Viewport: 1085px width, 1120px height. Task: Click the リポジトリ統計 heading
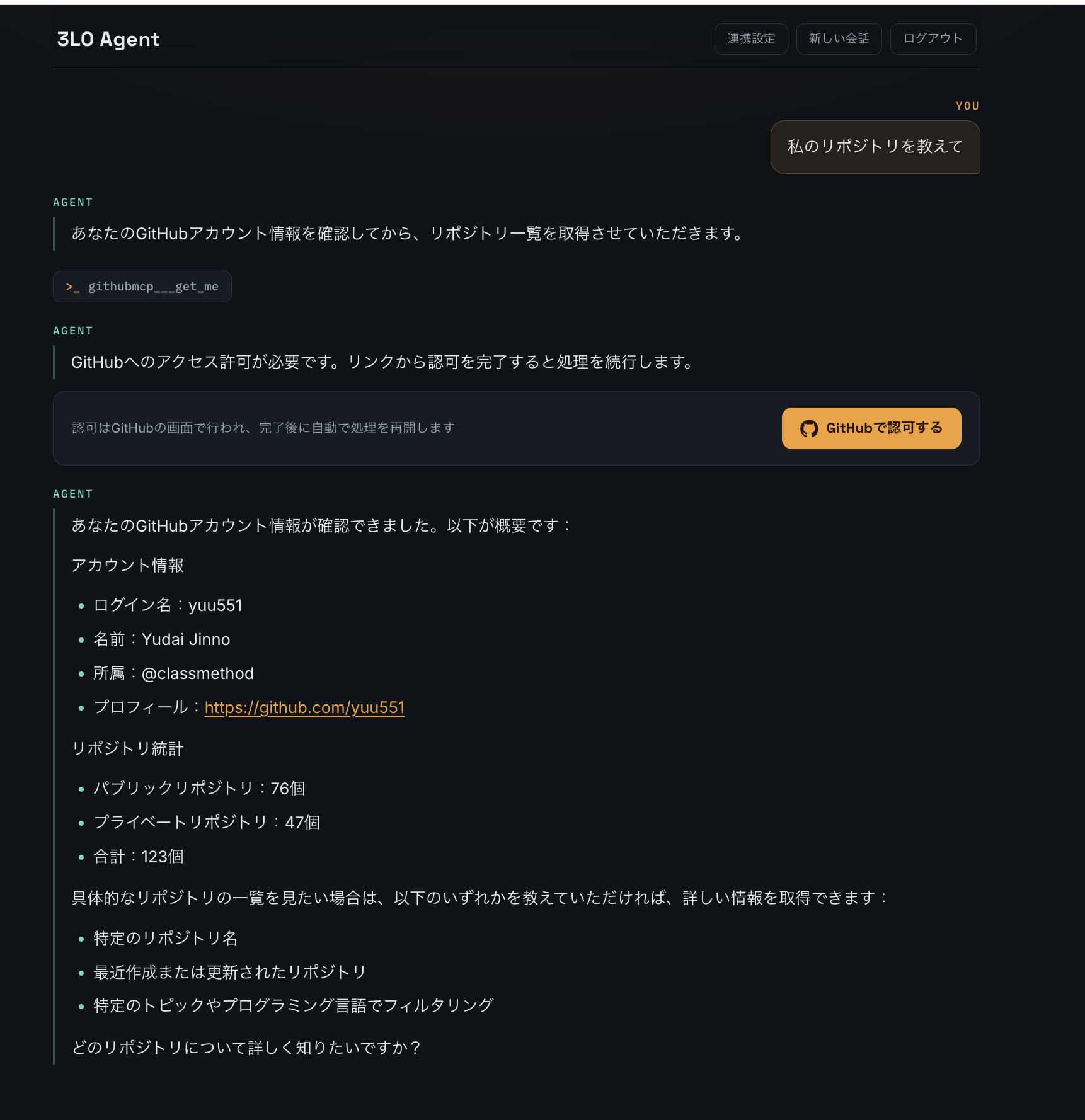pyautogui.click(x=127, y=748)
